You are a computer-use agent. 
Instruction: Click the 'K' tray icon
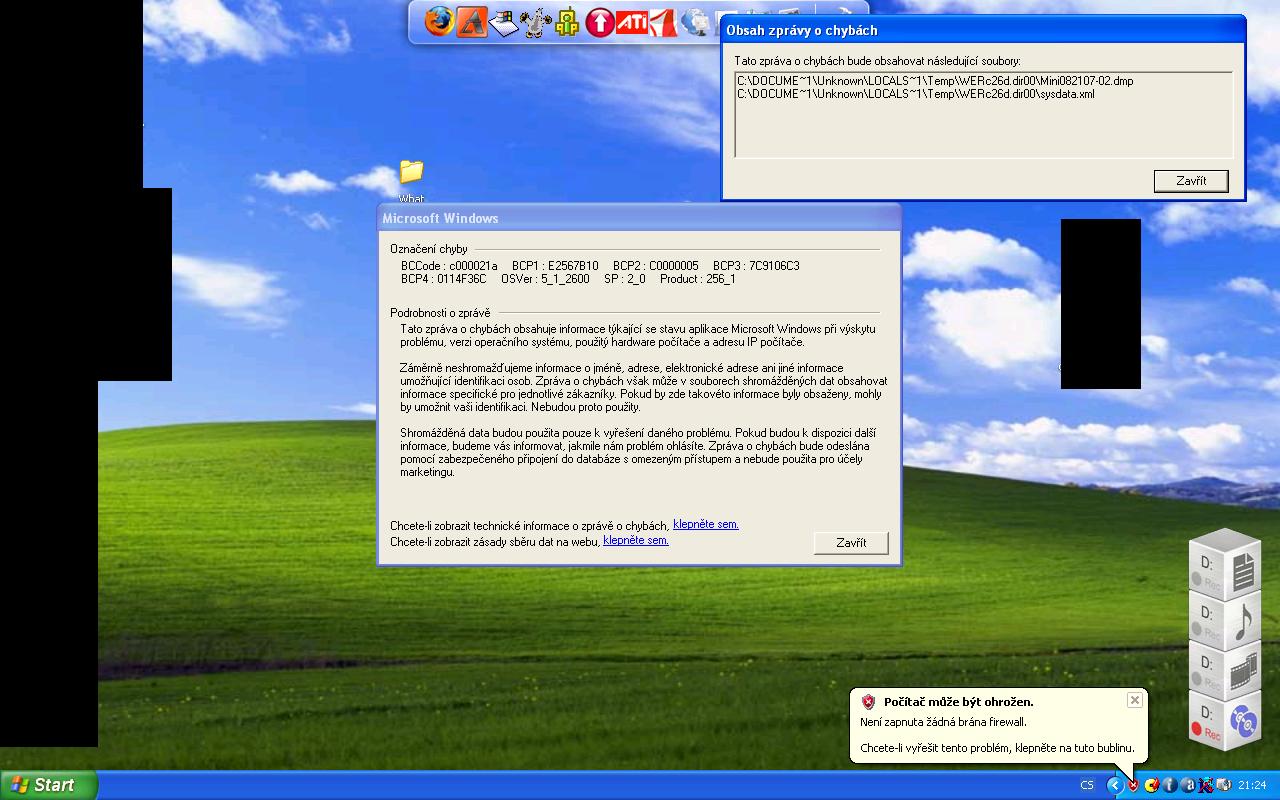point(1206,785)
